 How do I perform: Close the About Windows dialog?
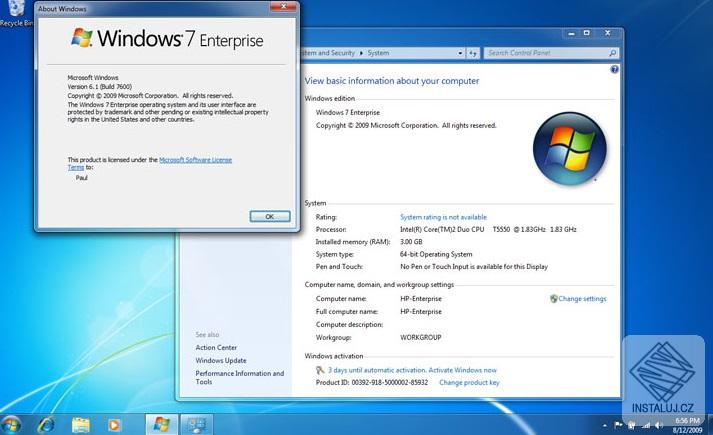pos(283,6)
